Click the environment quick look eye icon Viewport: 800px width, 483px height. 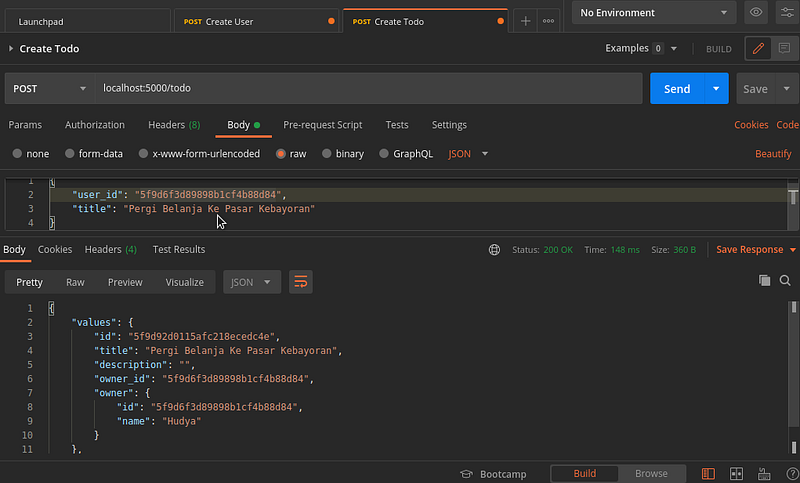coord(756,12)
